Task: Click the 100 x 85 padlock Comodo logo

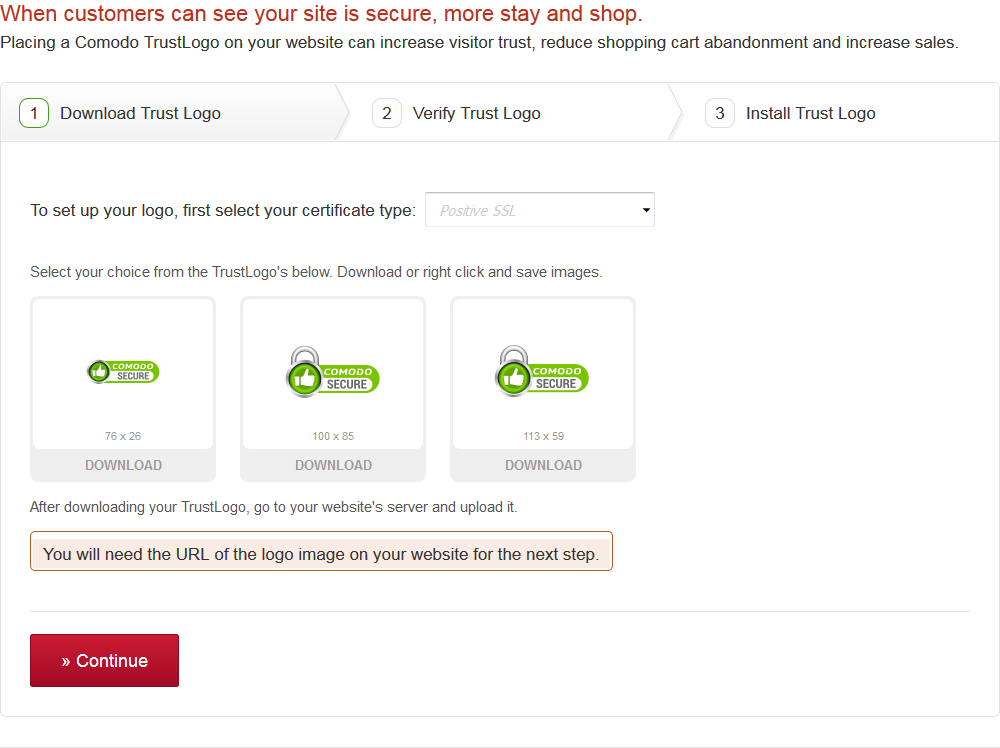Action: coord(333,372)
